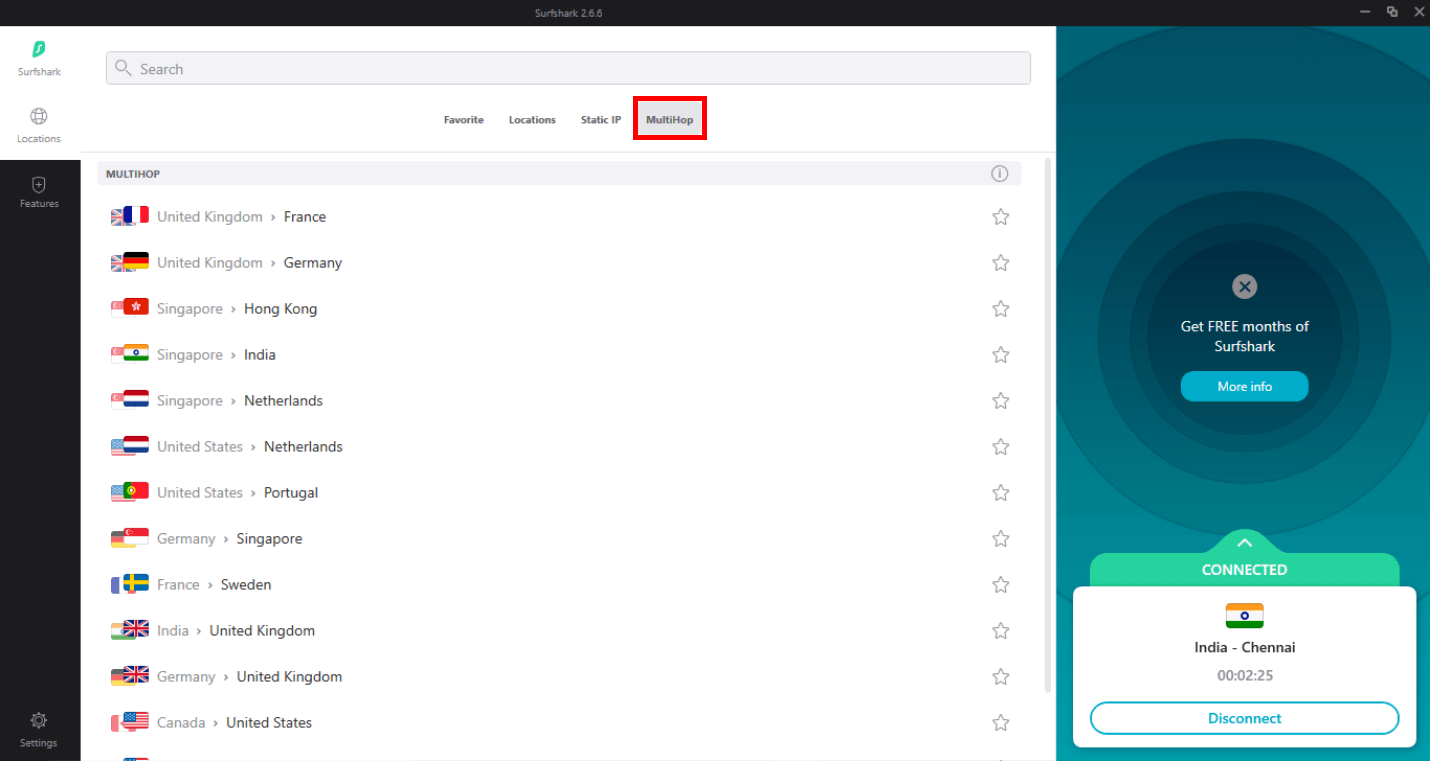The width and height of the screenshot is (1430, 761).
Task: Select Germany › United Kingdom route text
Action: coord(249,677)
